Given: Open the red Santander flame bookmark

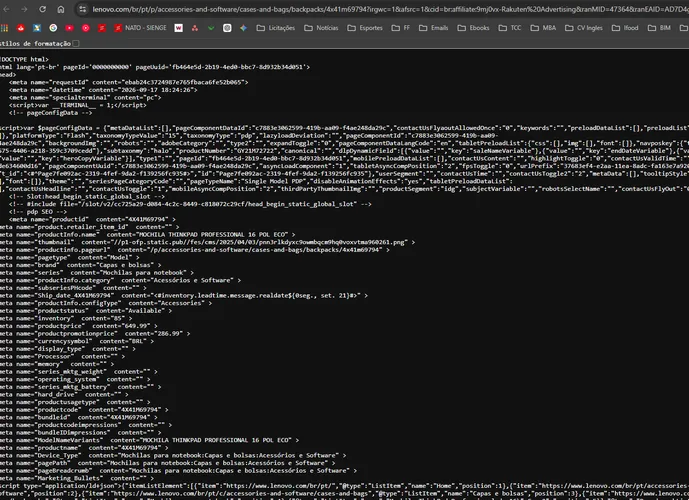Looking at the screenshot, I should (21, 28).
